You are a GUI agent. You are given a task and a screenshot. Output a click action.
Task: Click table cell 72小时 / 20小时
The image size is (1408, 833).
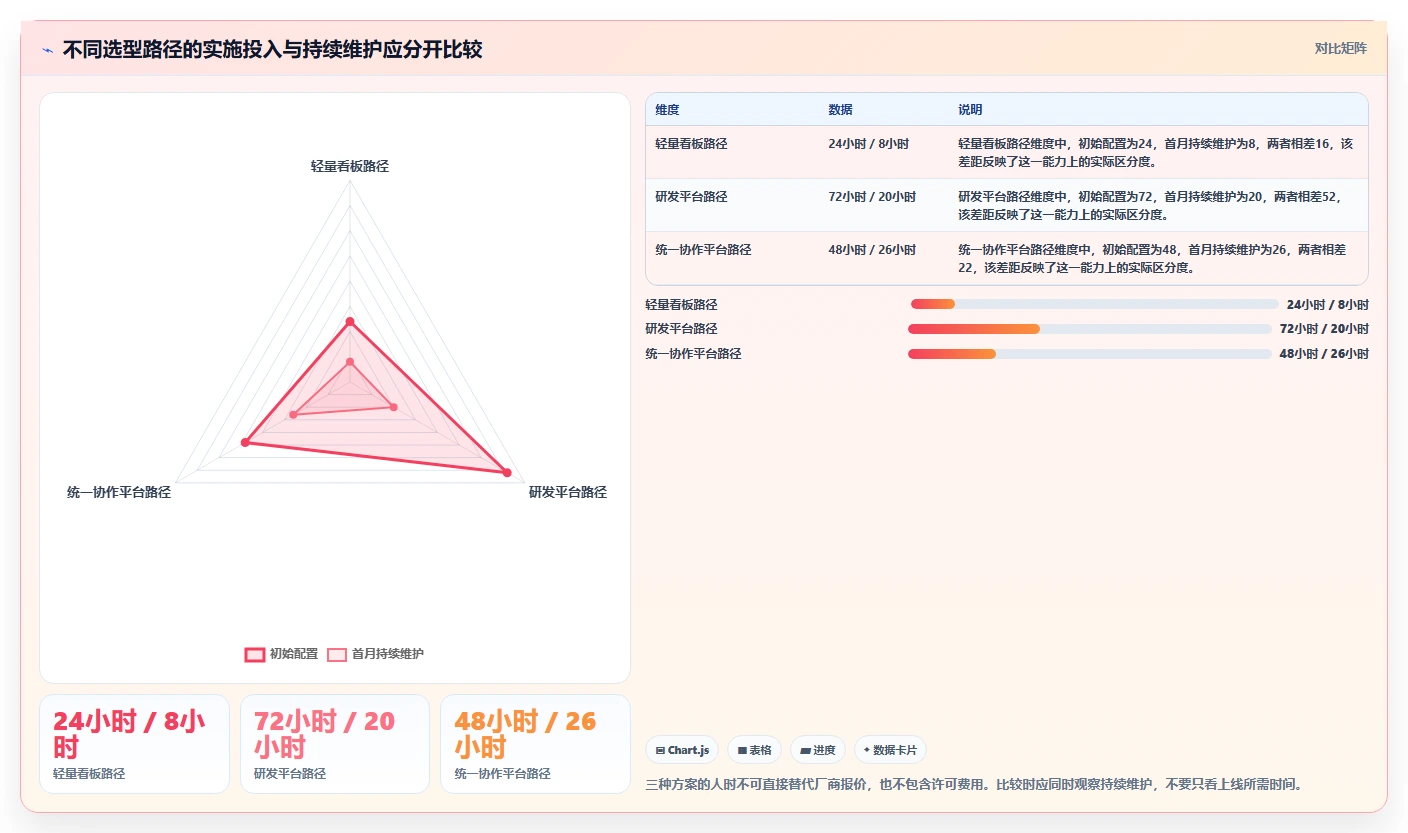pyautogui.click(x=872, y=197)
